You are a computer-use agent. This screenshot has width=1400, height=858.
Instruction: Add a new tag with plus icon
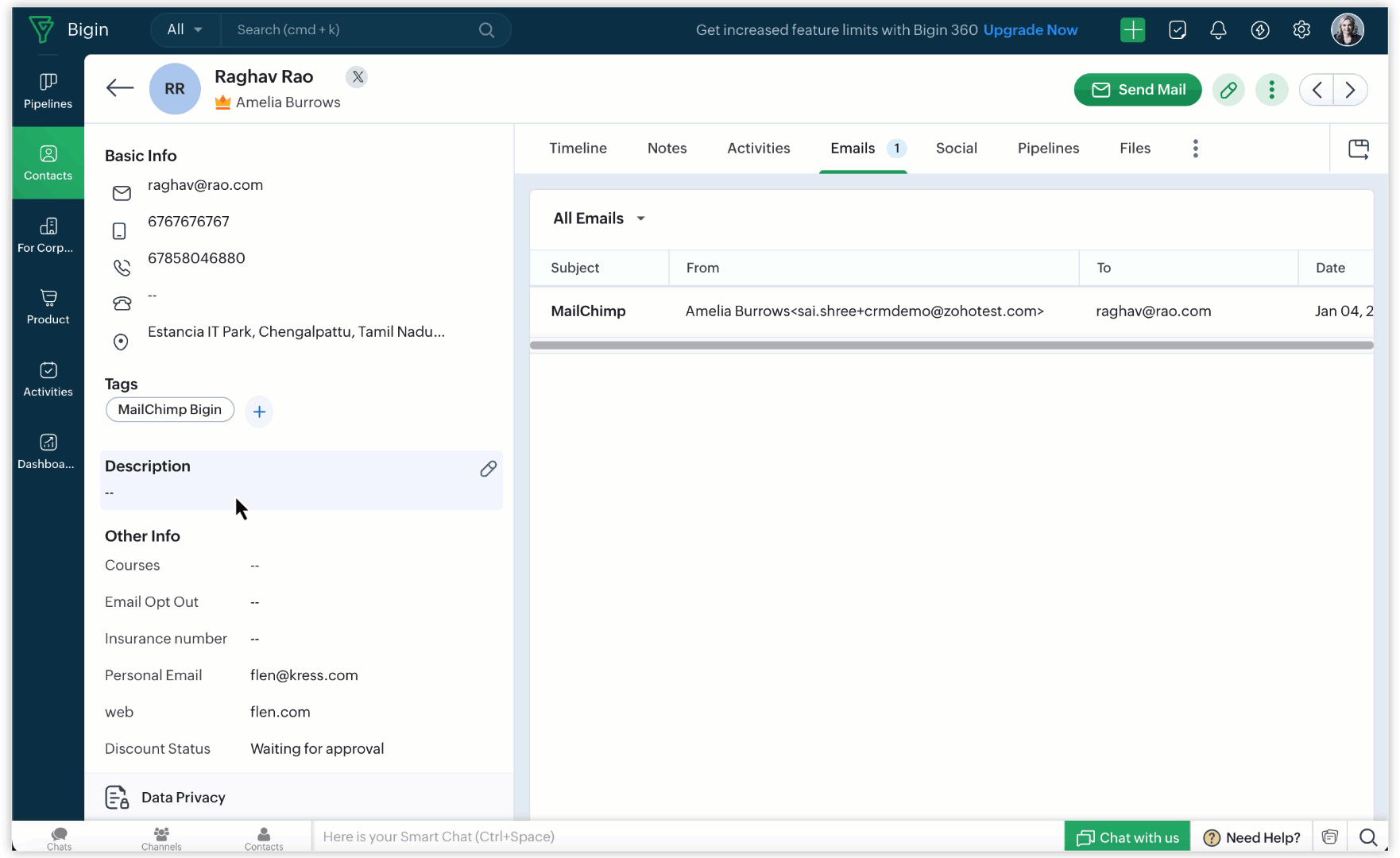[259, 412]
